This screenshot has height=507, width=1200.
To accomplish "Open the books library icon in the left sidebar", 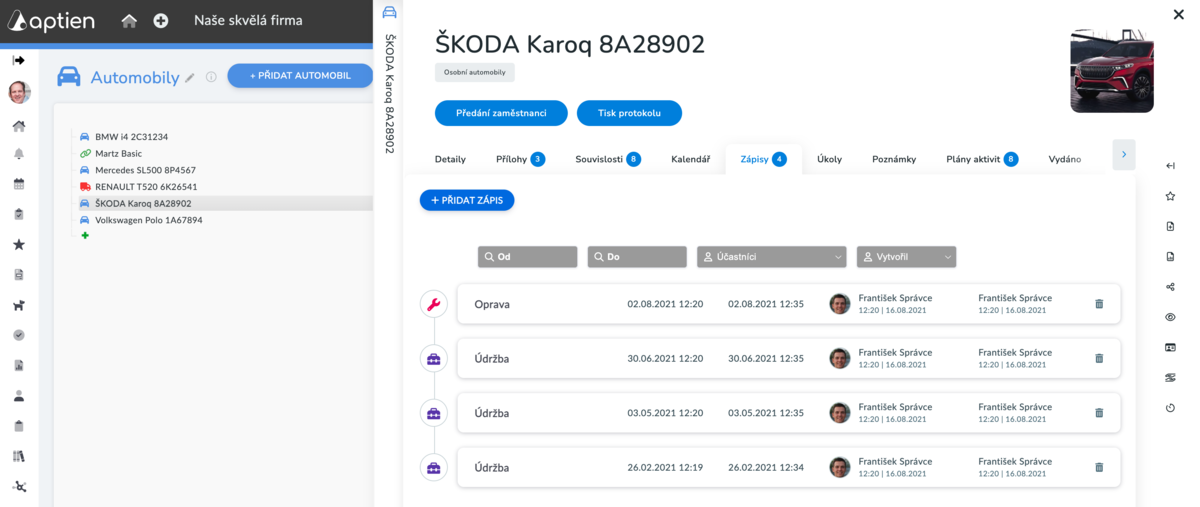I will point(18,456).
